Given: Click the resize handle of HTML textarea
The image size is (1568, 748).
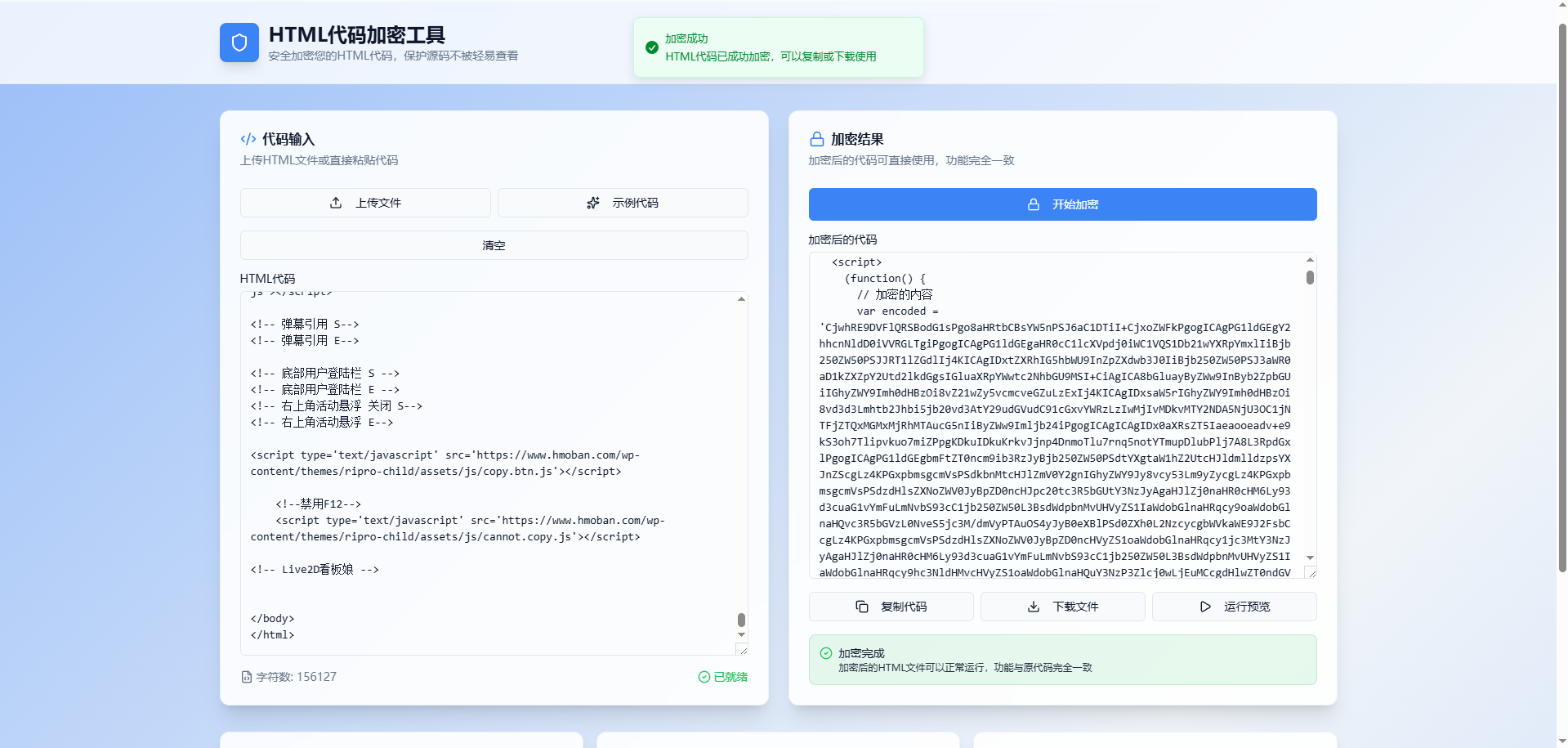Looking at the screenshot, I should click(742, 649).
